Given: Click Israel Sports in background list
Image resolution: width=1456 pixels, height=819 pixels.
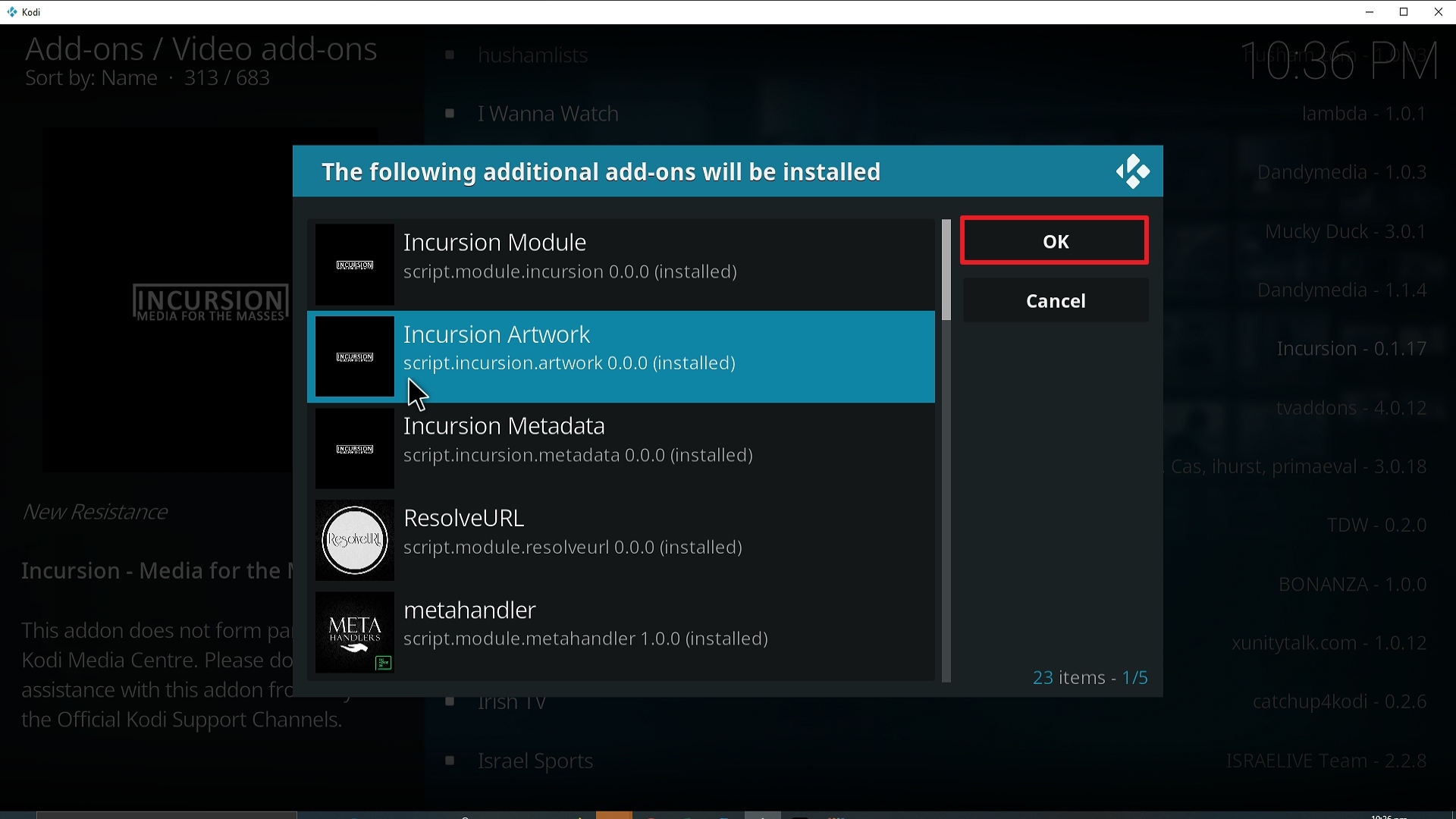Looking at the screenshot, I should [x=535, y=761].
